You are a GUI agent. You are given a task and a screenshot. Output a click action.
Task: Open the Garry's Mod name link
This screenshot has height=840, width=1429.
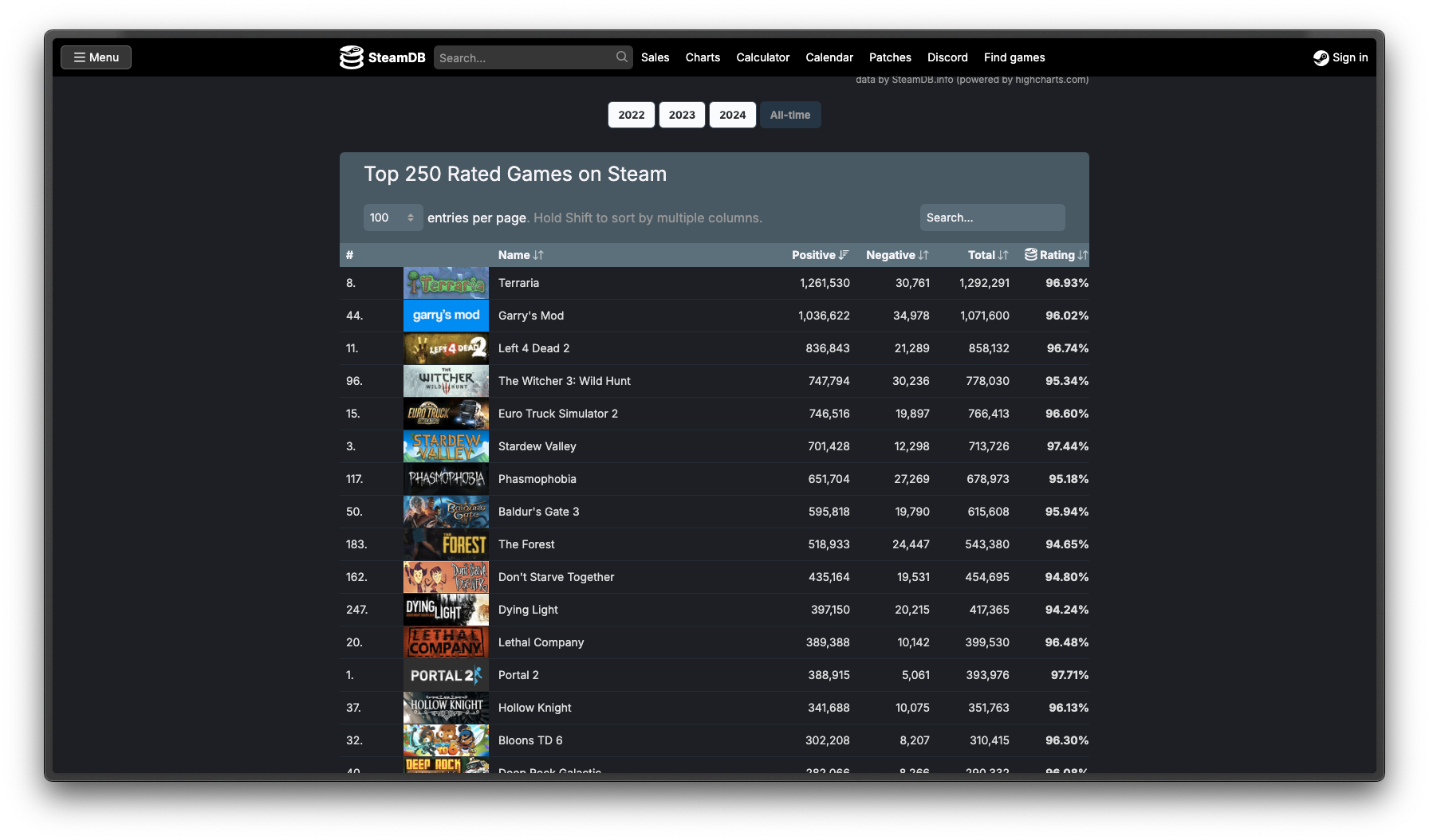point(531,316)
